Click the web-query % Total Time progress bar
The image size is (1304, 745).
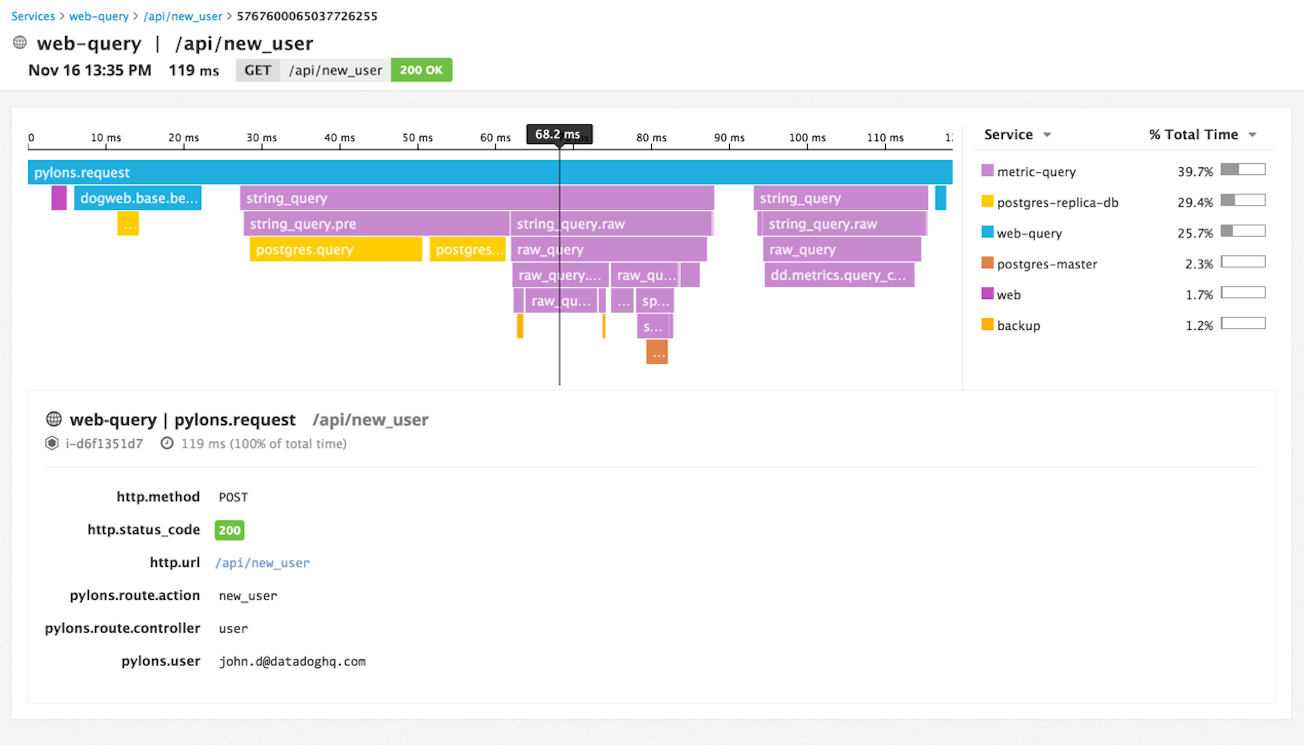[x=1243, y=230]
